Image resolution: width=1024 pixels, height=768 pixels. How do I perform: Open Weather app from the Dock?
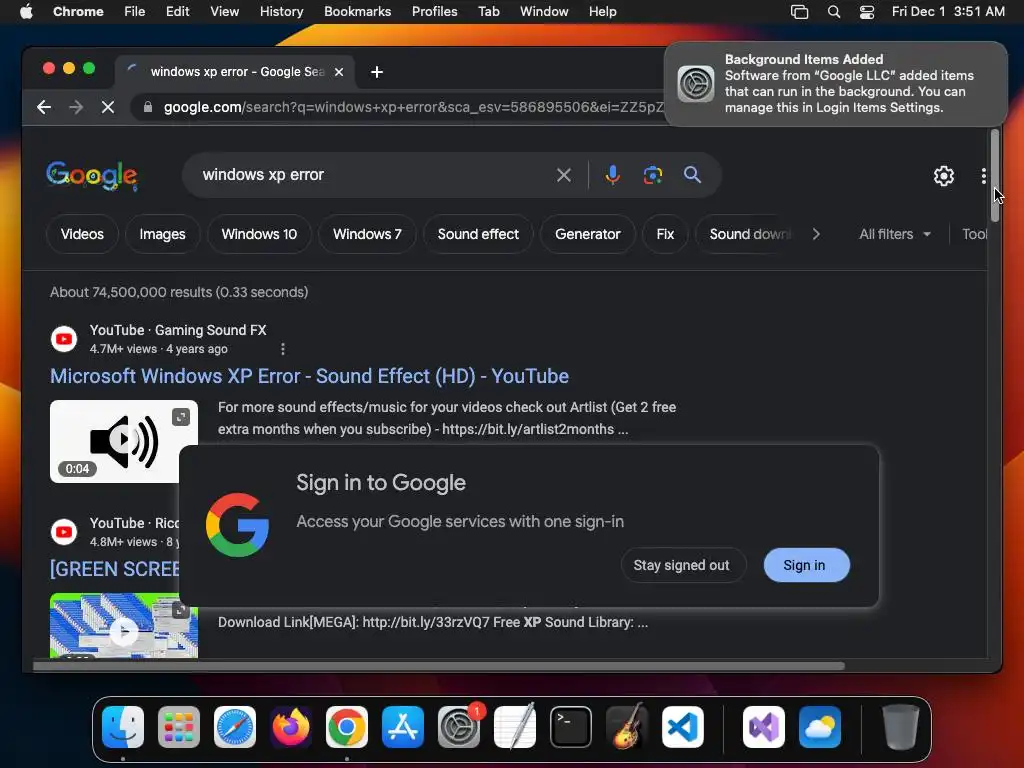point(820,727)
